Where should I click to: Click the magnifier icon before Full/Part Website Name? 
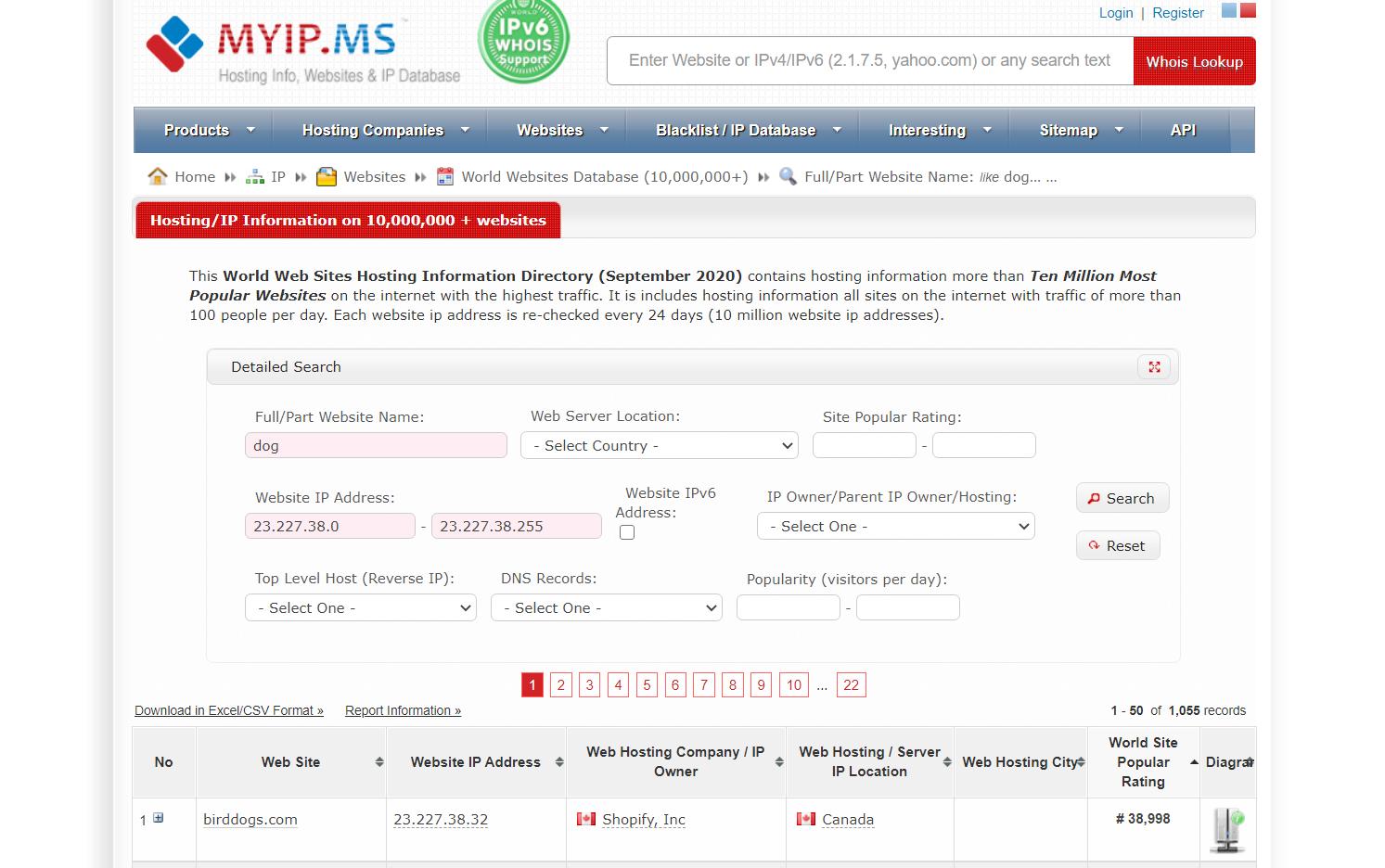[788, 176]
